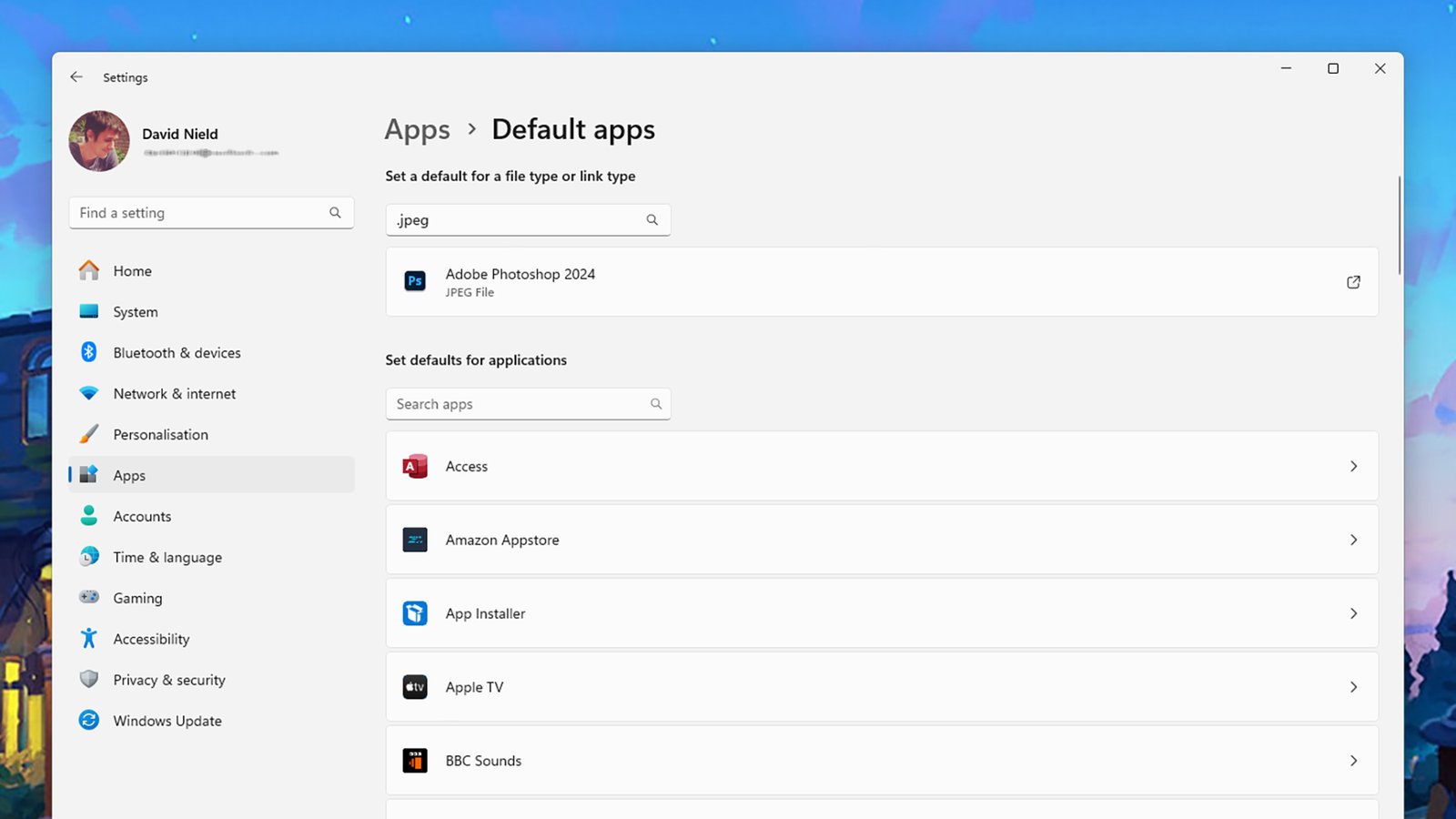Click the David Nield account name
1456x819 pixels.
[x=180, y=134]
